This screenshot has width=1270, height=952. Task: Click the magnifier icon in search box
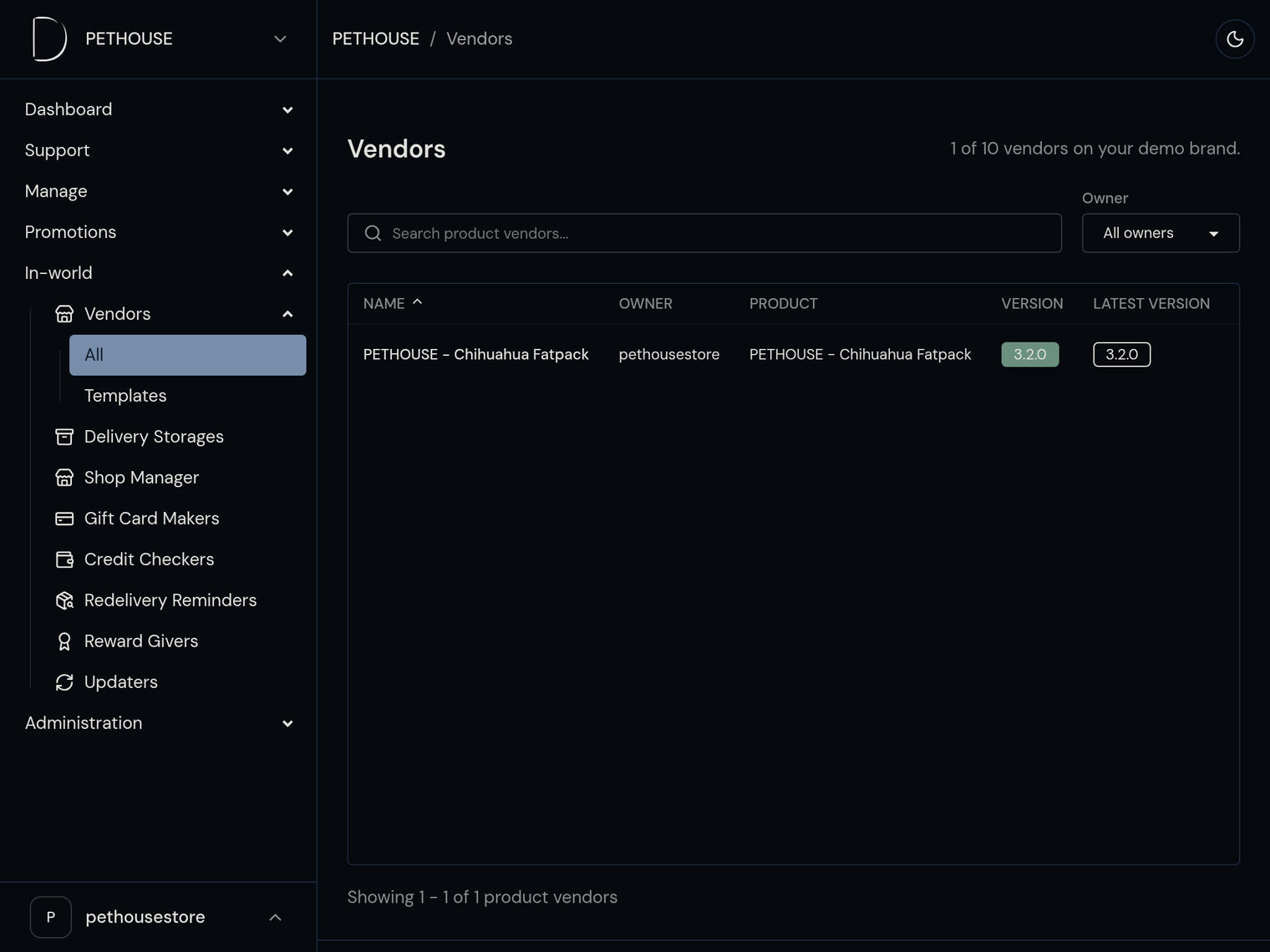click(373, 233)
